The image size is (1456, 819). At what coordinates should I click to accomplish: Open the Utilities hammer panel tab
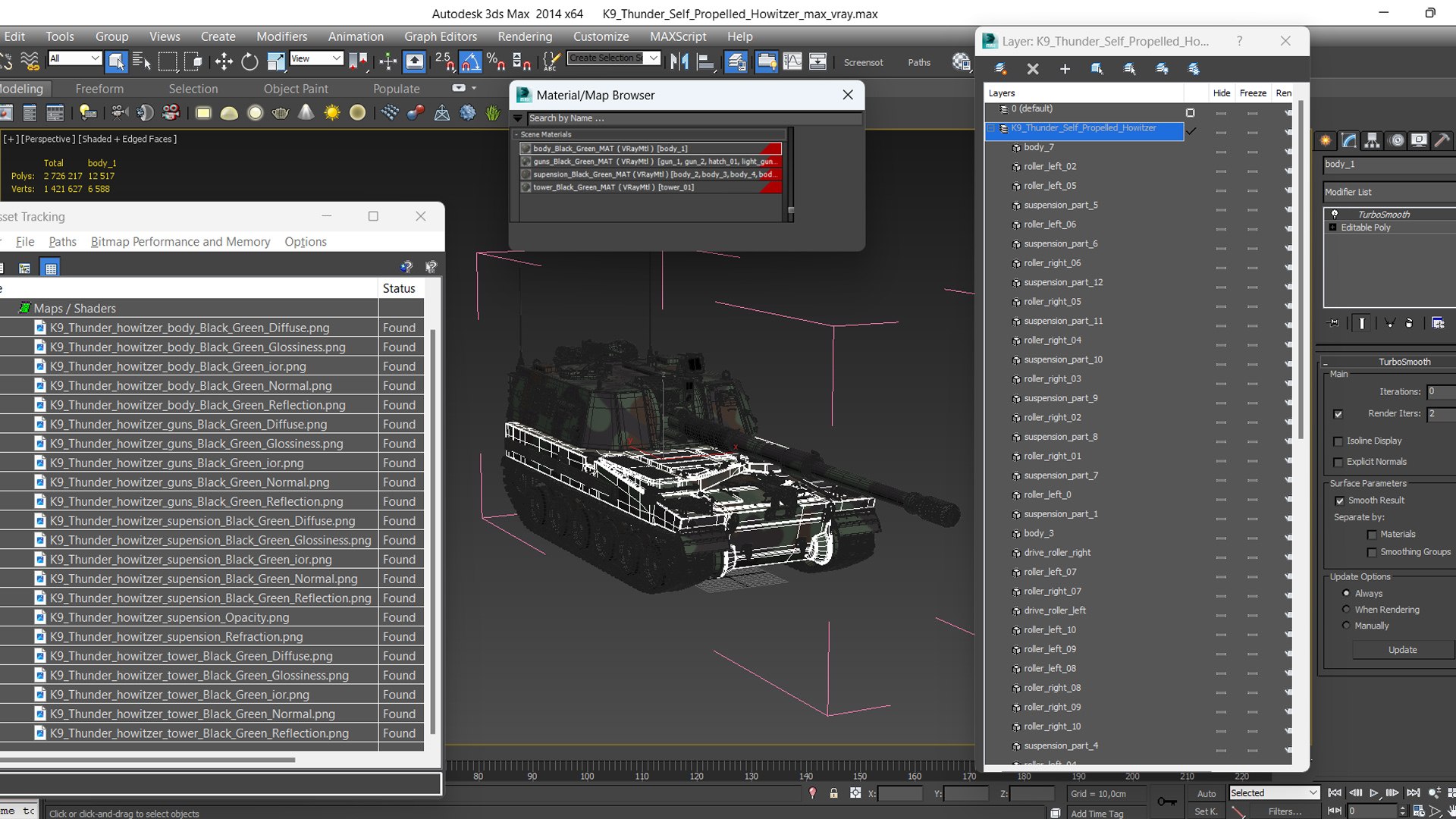[1442, 140]
